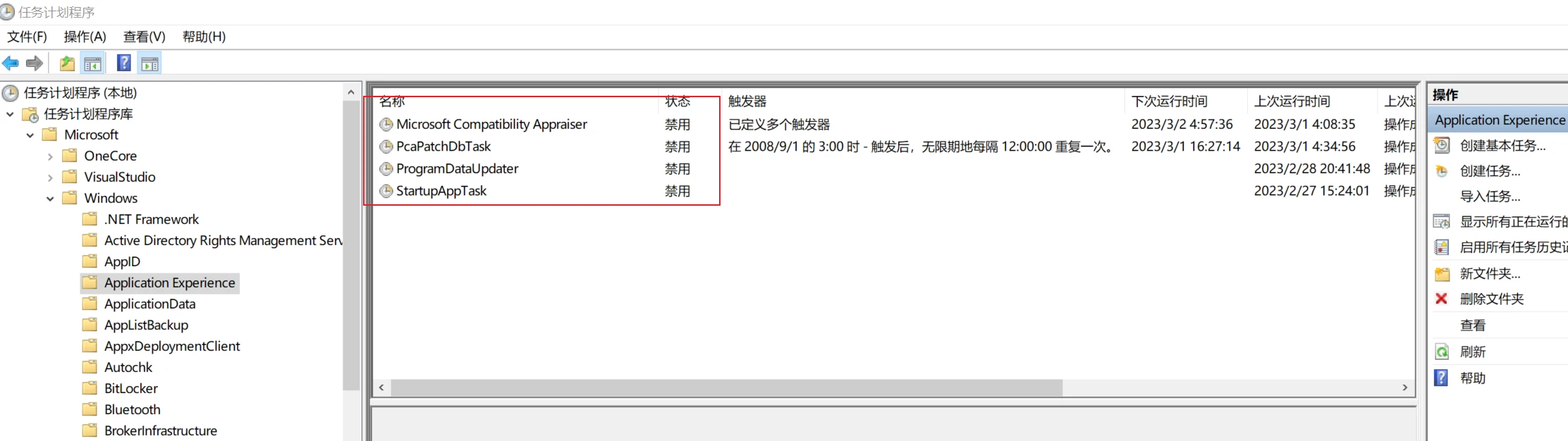The width and height of the screenshot is (1568, 441).
Task: Click the up-one-level folder toolbar icon
Action: pyautogui.click(x=67, y=63)
